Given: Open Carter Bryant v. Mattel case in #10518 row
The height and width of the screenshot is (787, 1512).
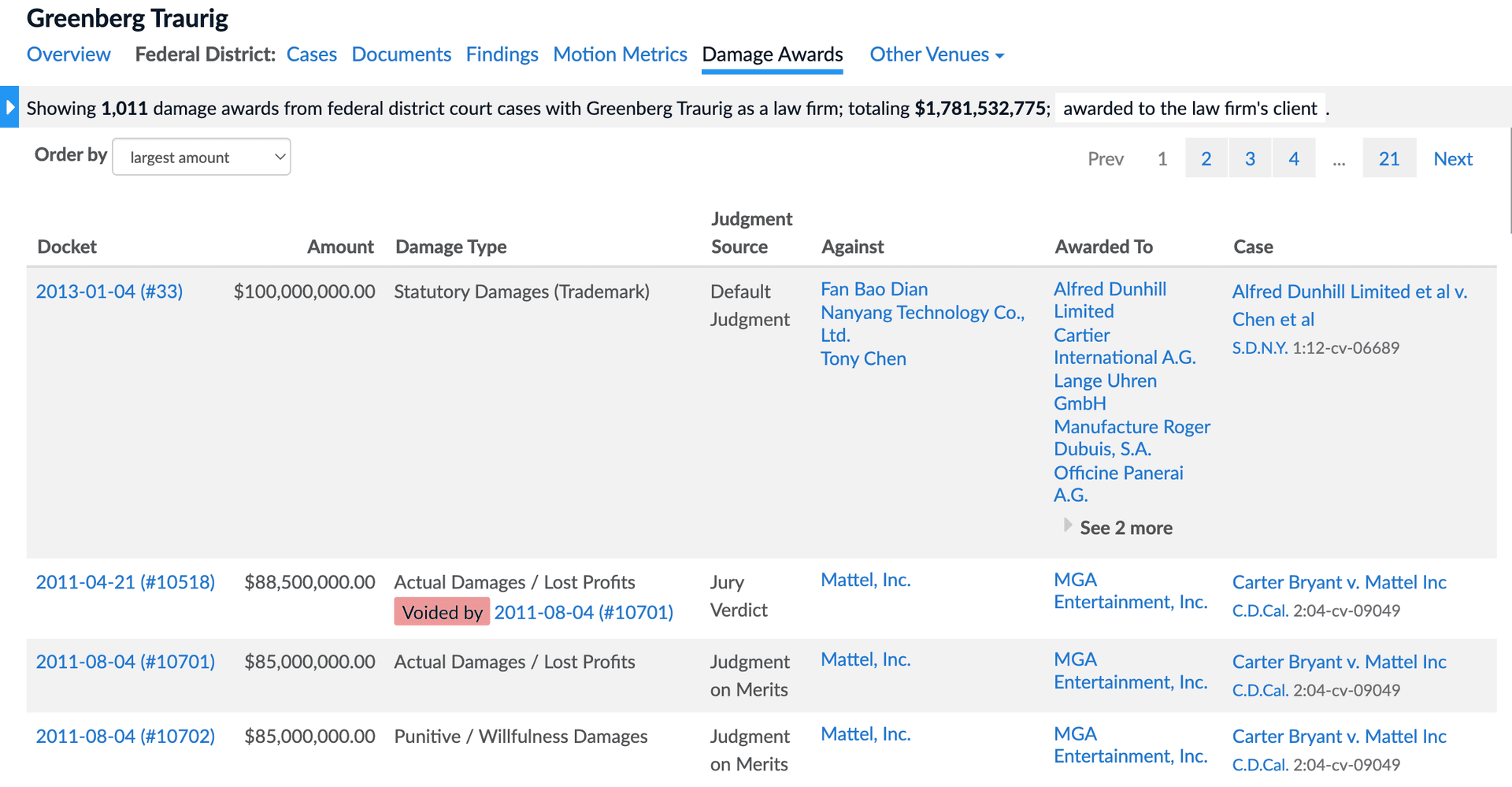Looking at the screenshot, I should [1339, 582].
